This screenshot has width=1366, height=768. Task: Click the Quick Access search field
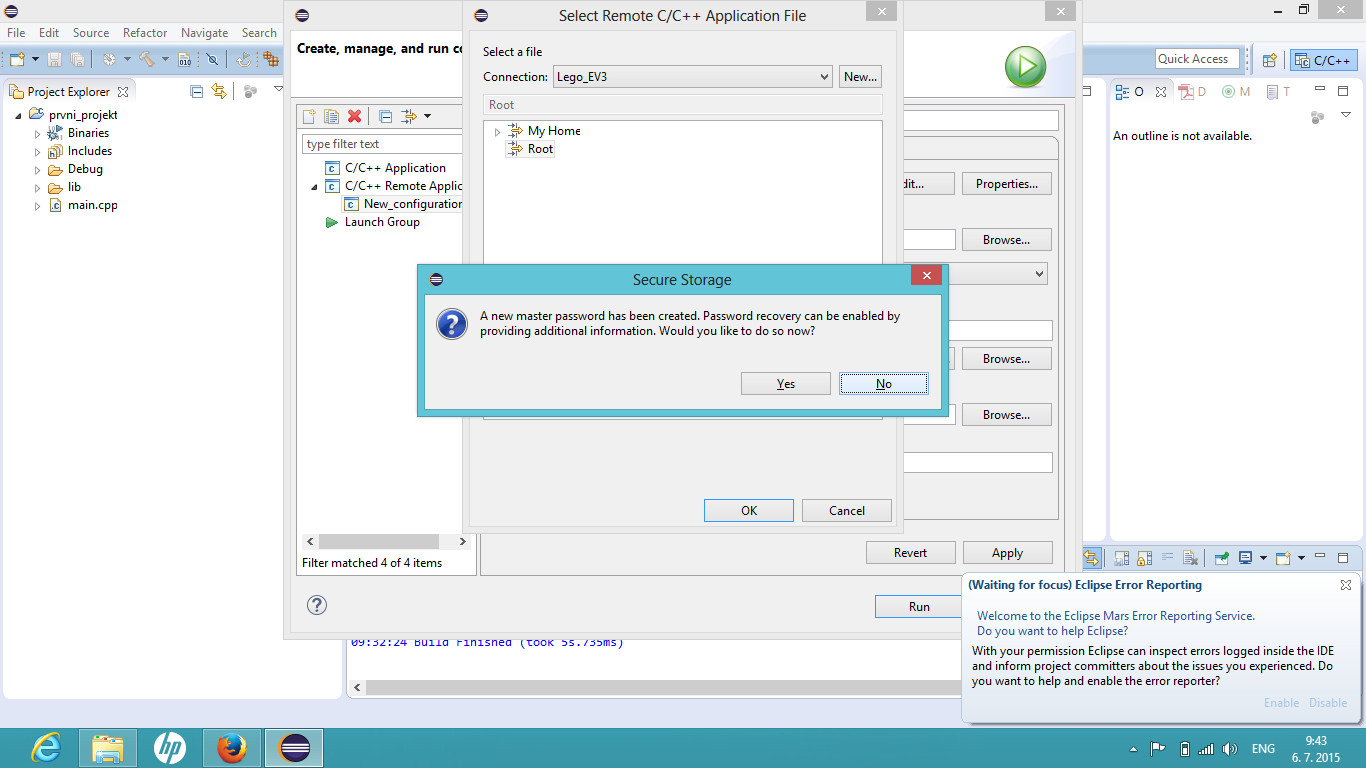pyautogui.click(x=1197, y=59)
